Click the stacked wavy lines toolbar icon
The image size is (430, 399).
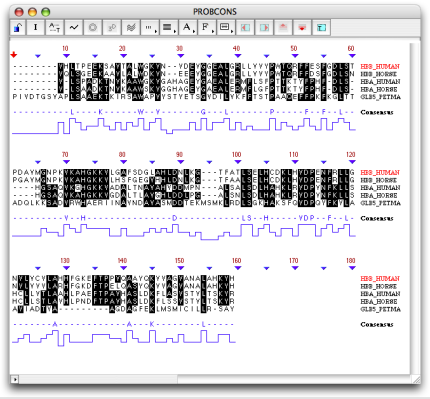[131, 27]
